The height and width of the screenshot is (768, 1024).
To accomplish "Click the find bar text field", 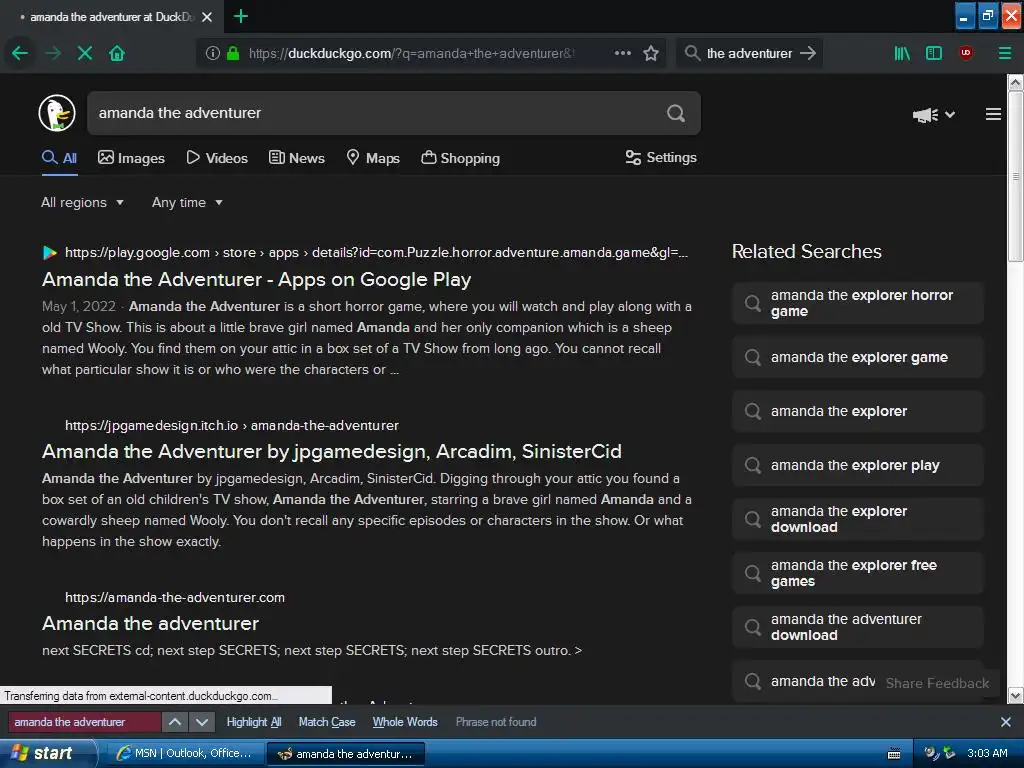I will [x=84, y=722].
